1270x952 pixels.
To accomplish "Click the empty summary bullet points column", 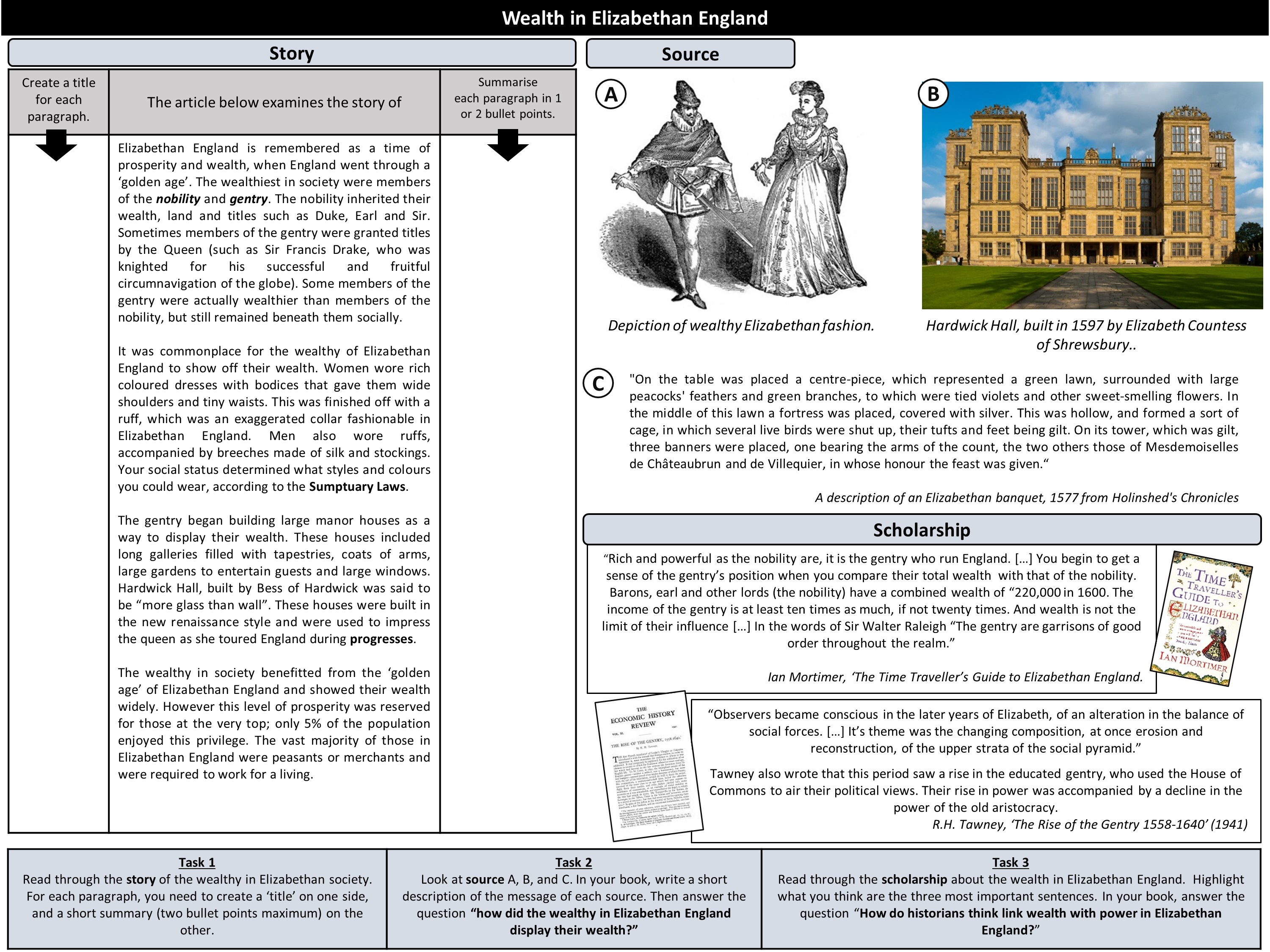I will click(508, 488).
